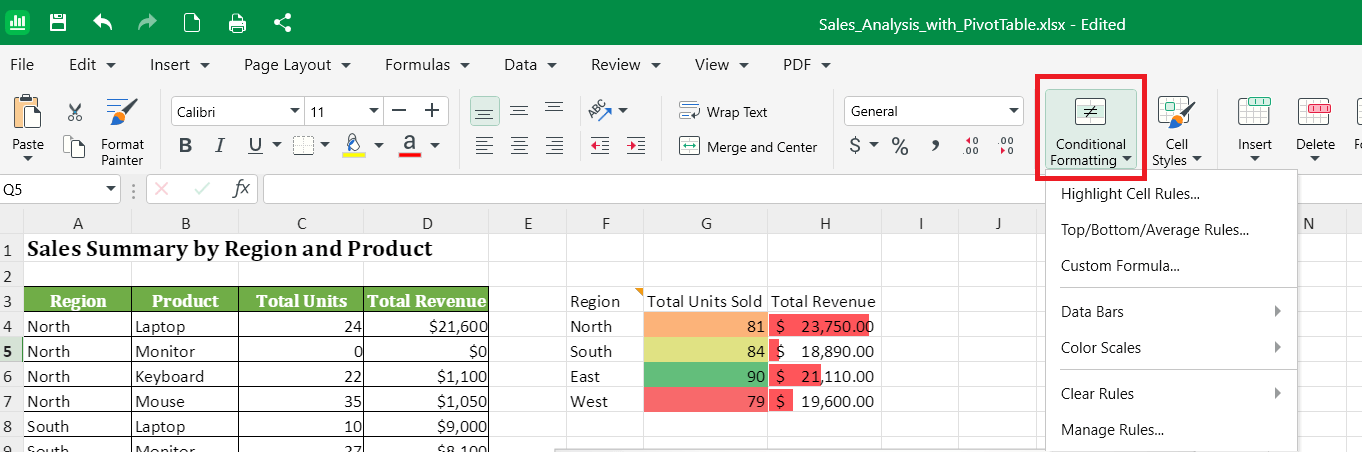This screenshot has height=452, width=1362.
Task: Open the fill color picker arrow
Action: (x=379, y=146)
